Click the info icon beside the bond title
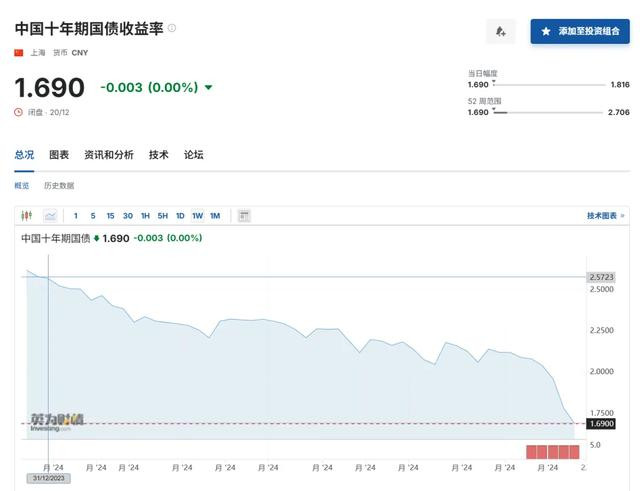 point(172,28)
